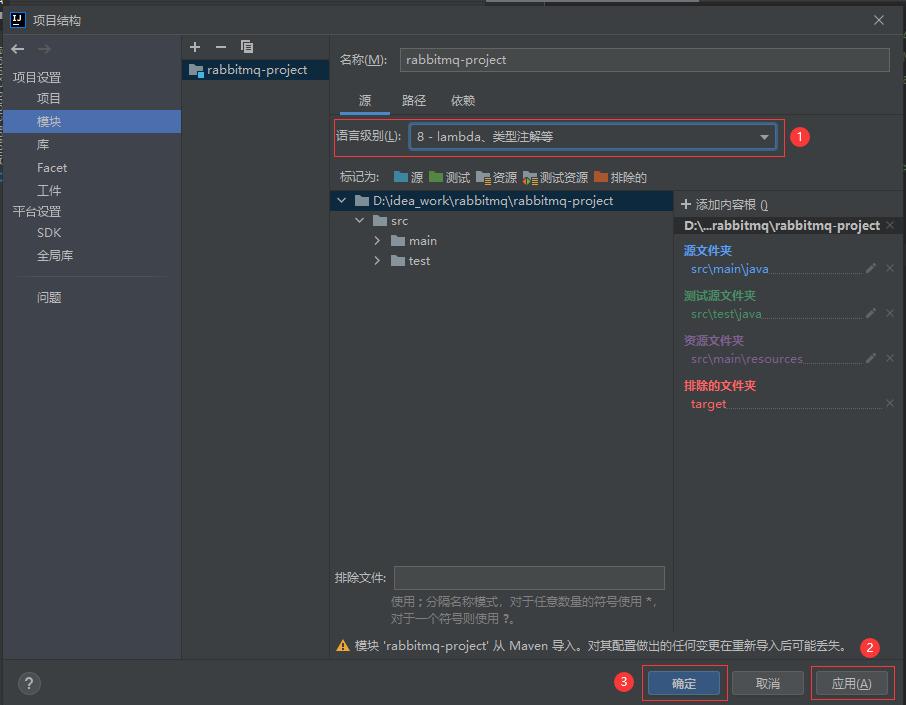906x705 pixels.
Task: Unmark src\test\java test folder
Action: [890, 313]
